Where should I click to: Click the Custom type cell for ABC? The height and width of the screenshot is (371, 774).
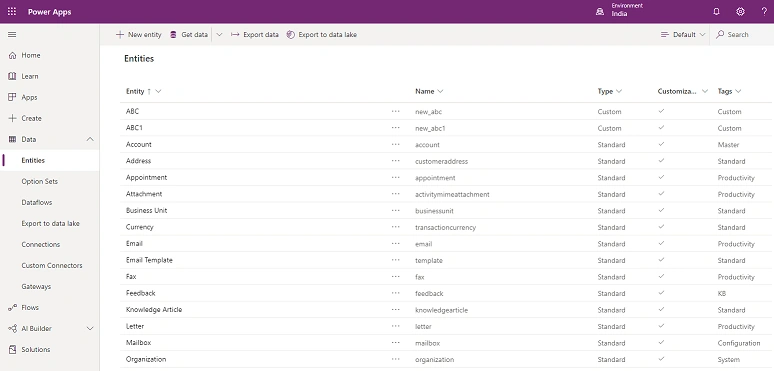coord(609,111)
